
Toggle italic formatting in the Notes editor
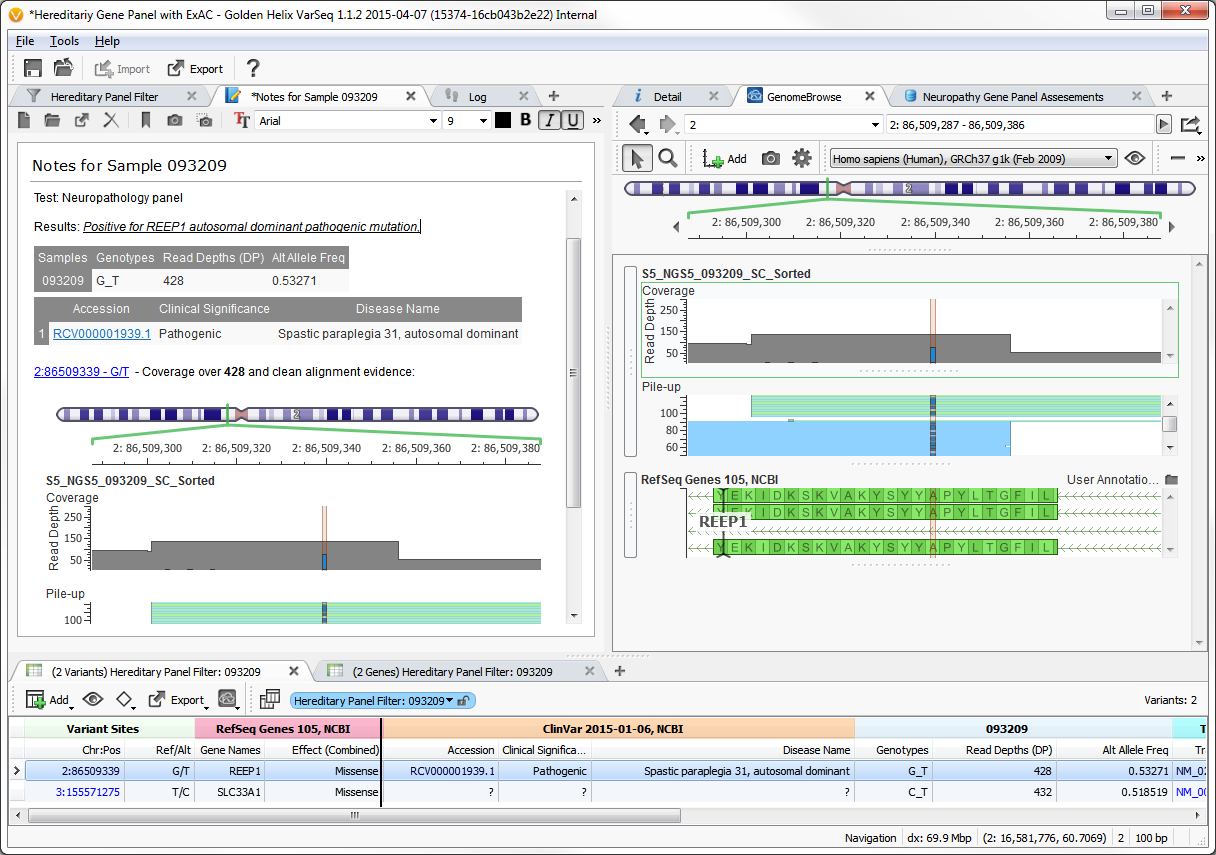coord(548,120)
